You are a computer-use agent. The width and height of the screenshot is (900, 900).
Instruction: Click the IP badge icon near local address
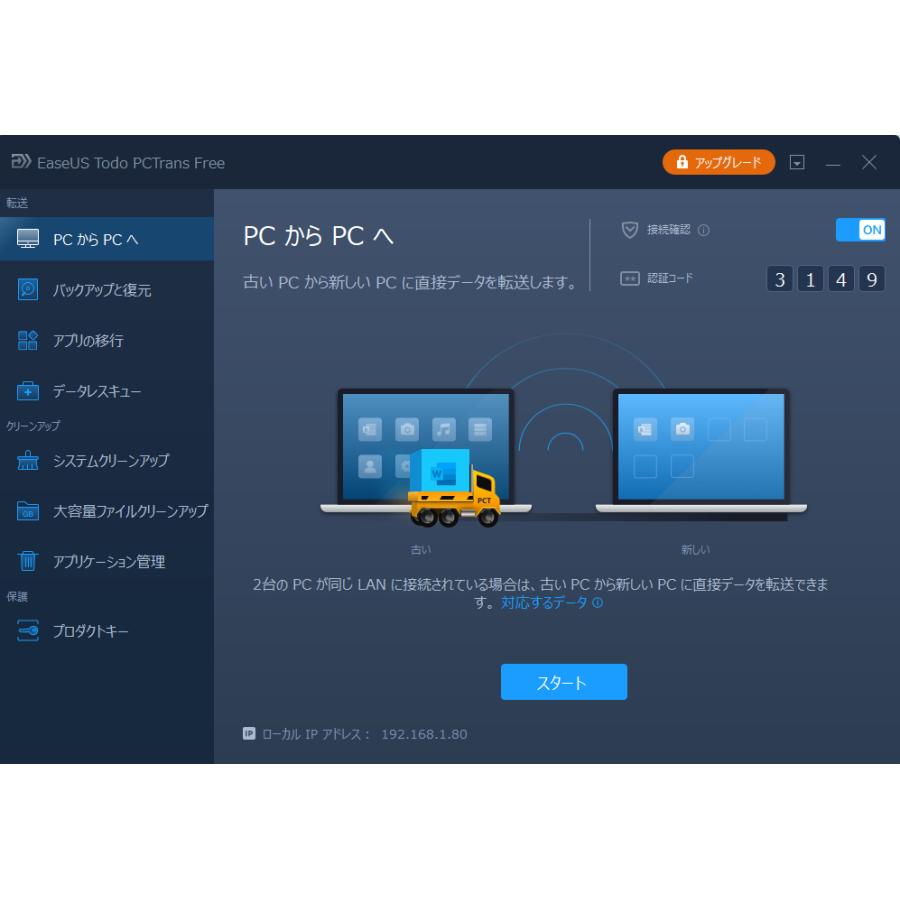(249, 733)
